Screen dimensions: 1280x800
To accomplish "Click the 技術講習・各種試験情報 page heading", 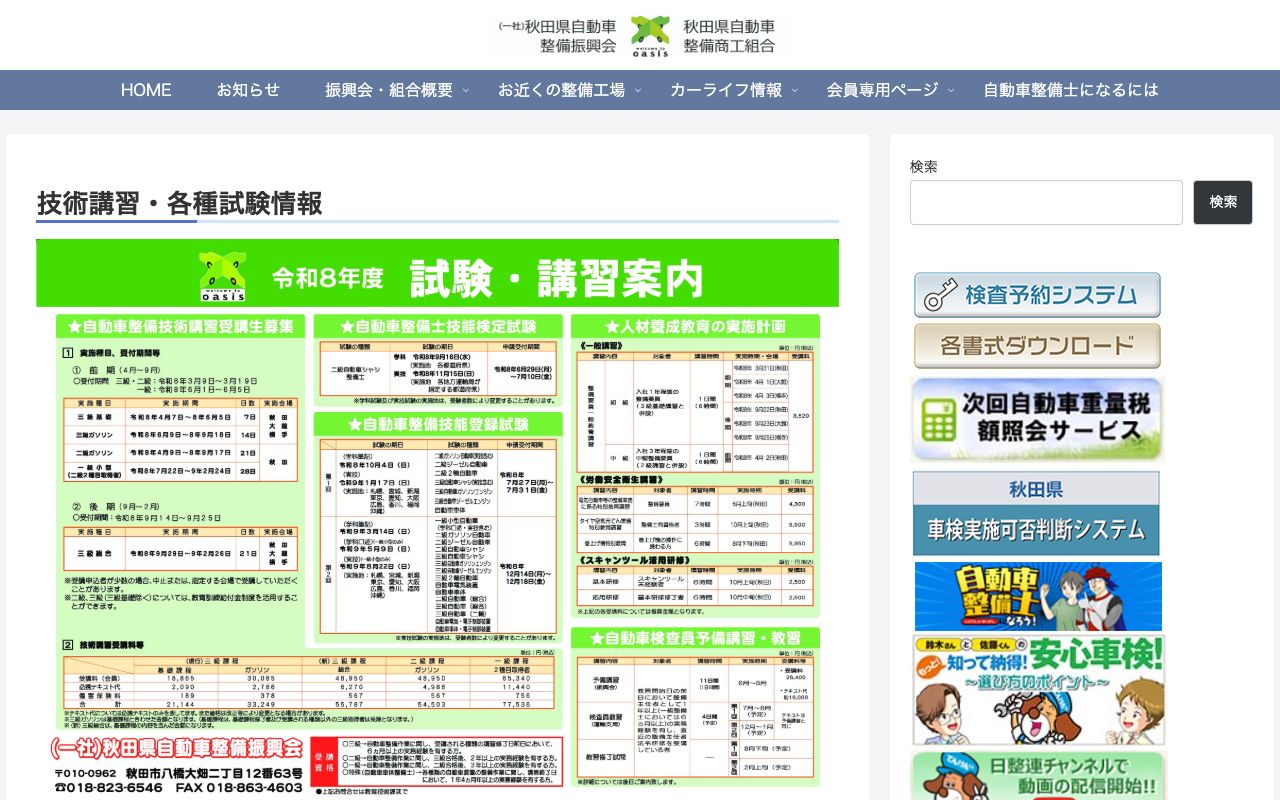I will coord(178,204).
